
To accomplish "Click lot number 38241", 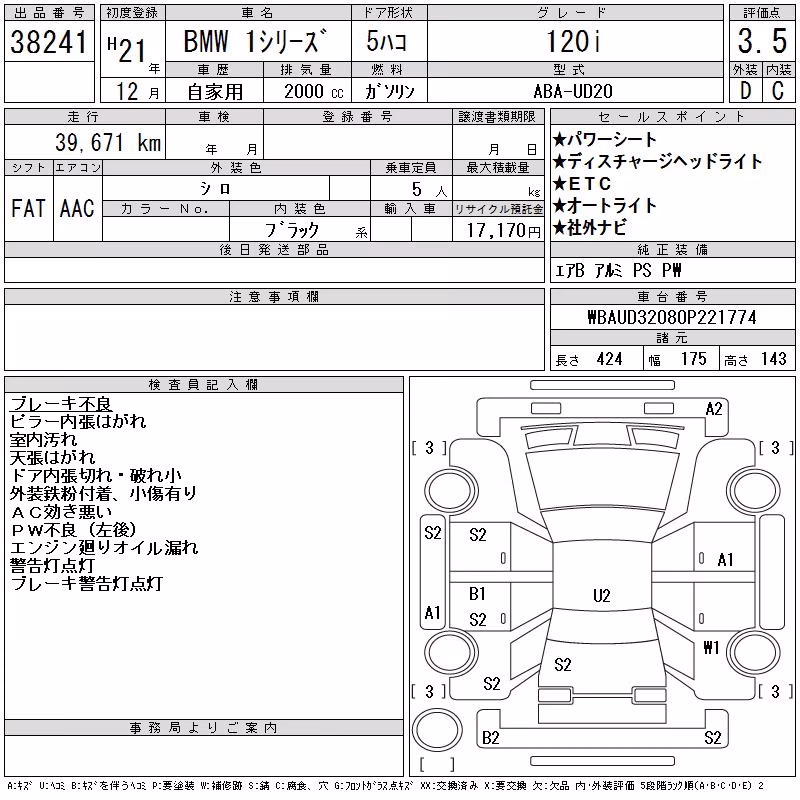I will point(49,42).
